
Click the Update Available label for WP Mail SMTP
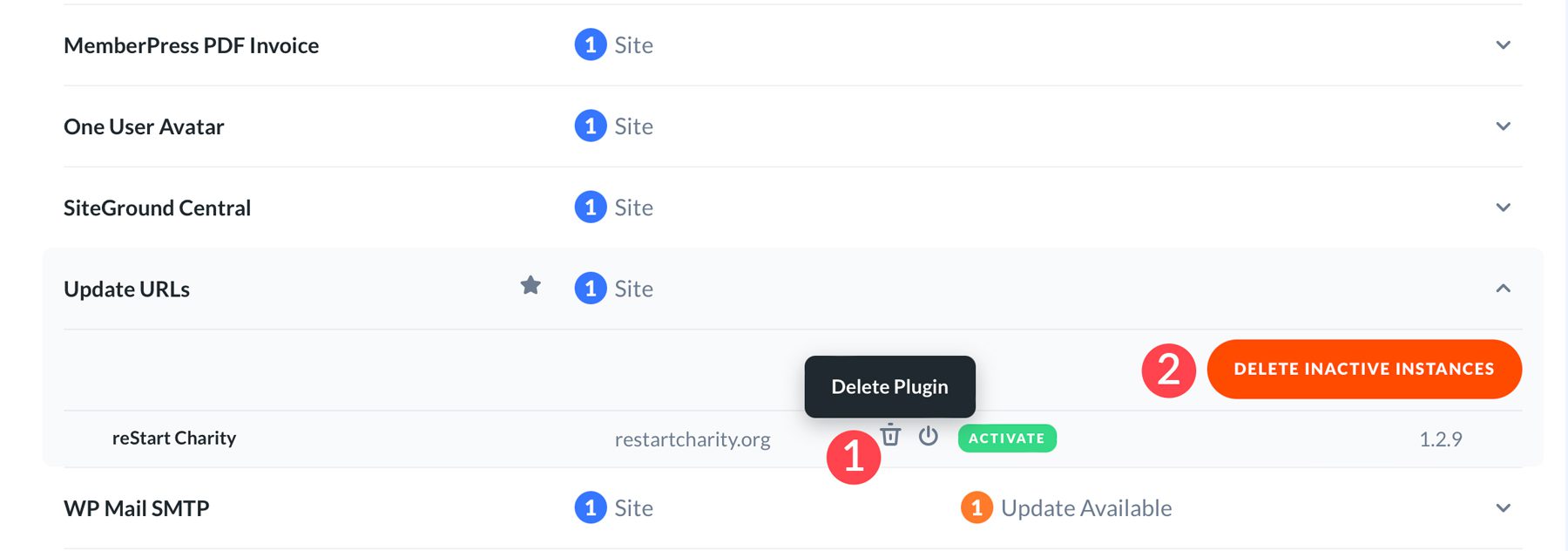coord(1085,507)
